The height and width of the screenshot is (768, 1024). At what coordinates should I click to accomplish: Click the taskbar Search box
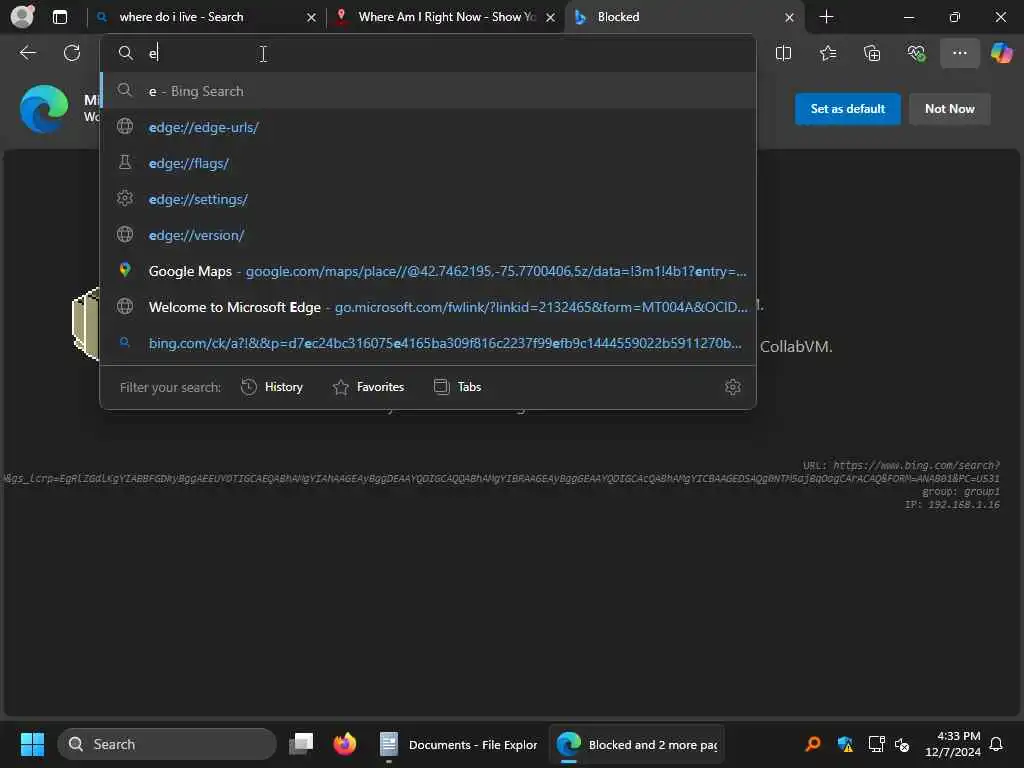pyautogui.click(x=167, y=744)
